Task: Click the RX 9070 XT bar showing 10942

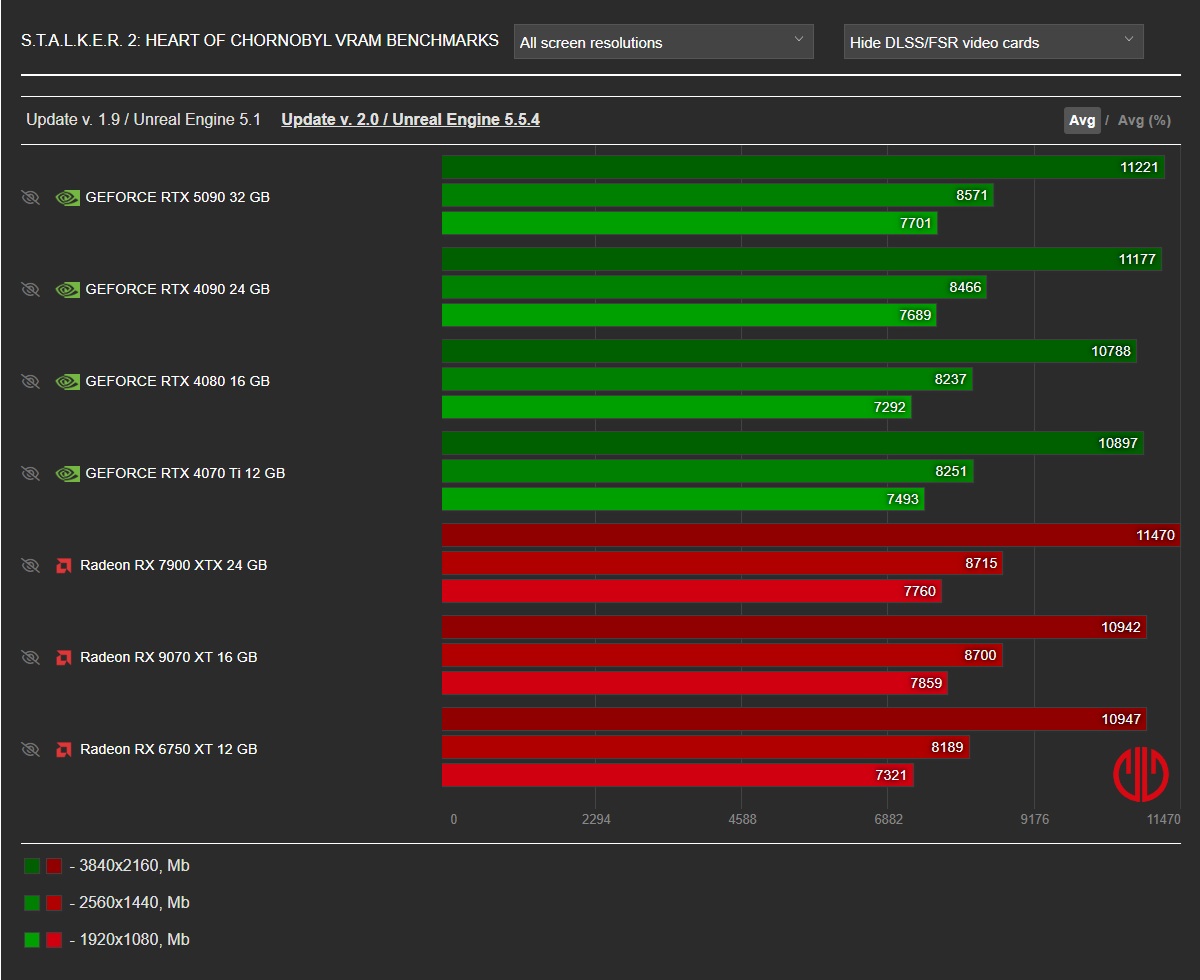Action: [794, 627]
